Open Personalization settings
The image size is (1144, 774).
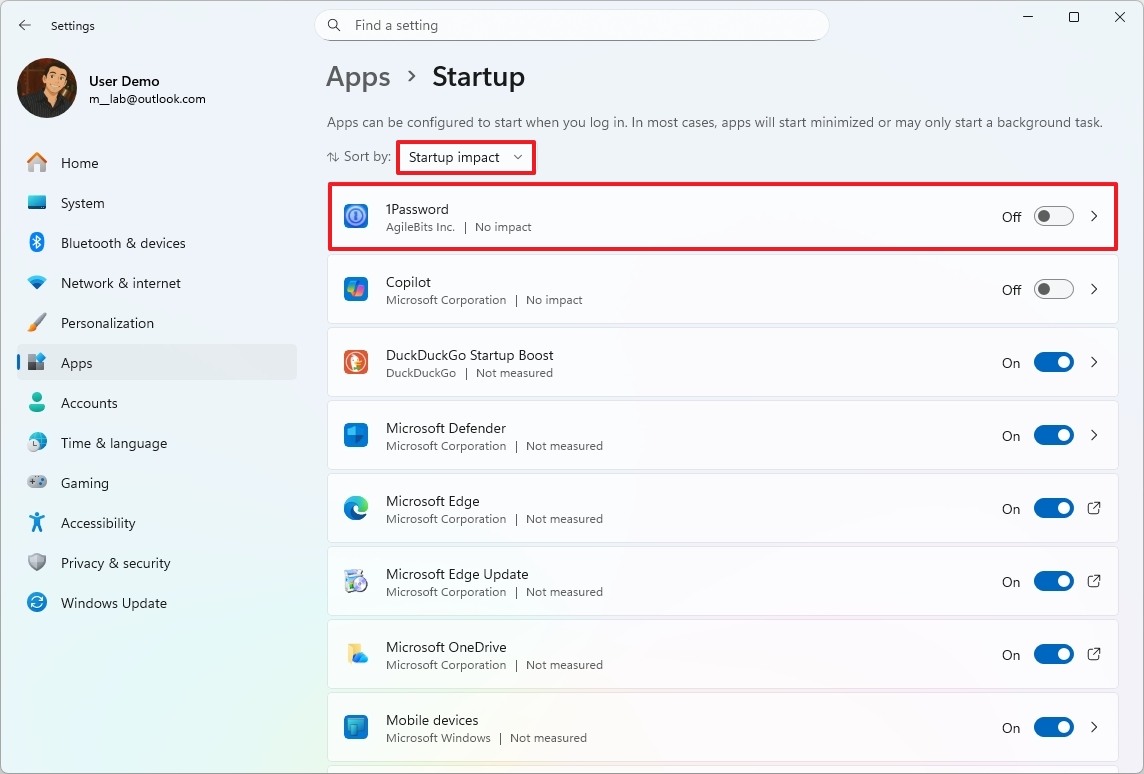pyautogui.click(x=107, y=323)
